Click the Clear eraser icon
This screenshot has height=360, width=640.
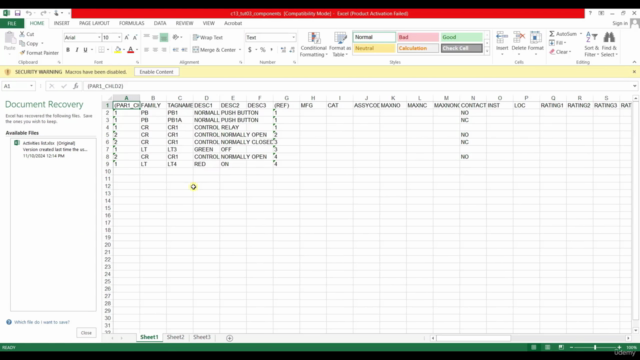pyautogui.click(x=552, y=52)
